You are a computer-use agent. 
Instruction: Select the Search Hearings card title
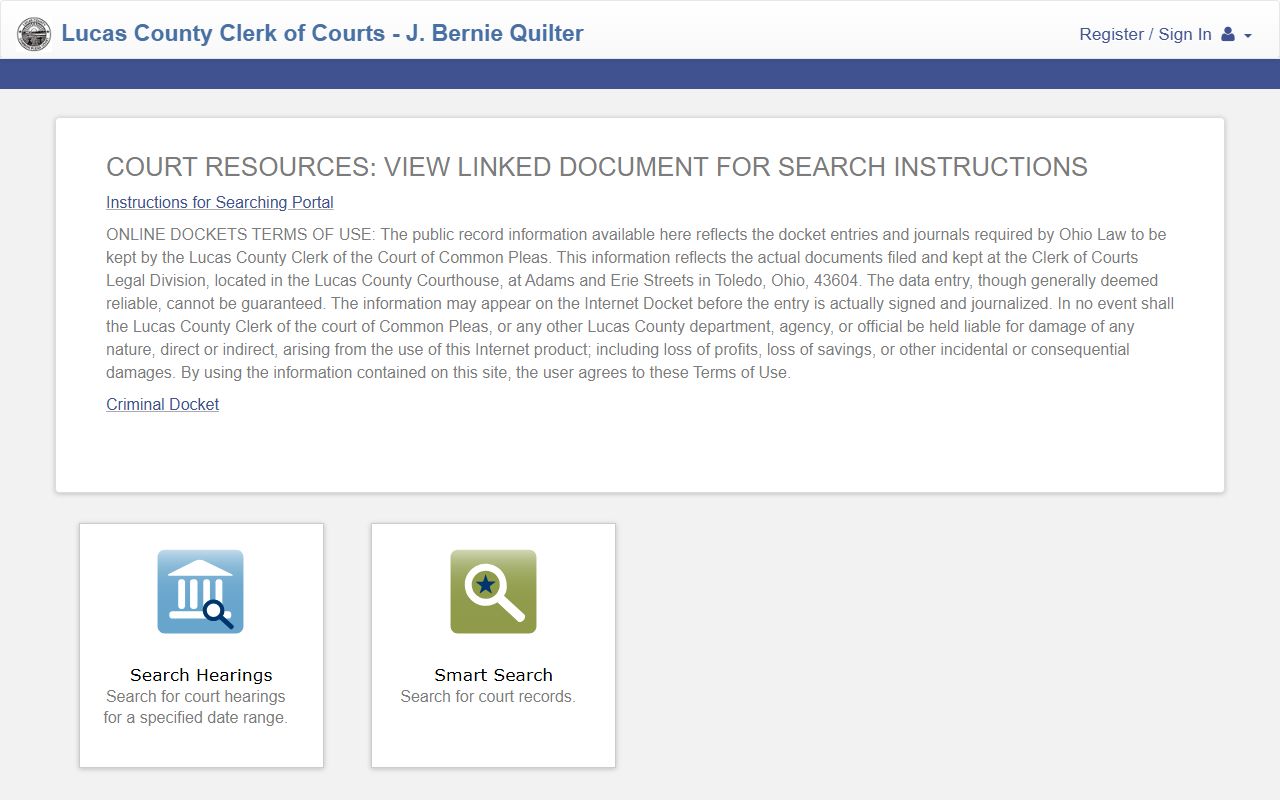(201, 675)
